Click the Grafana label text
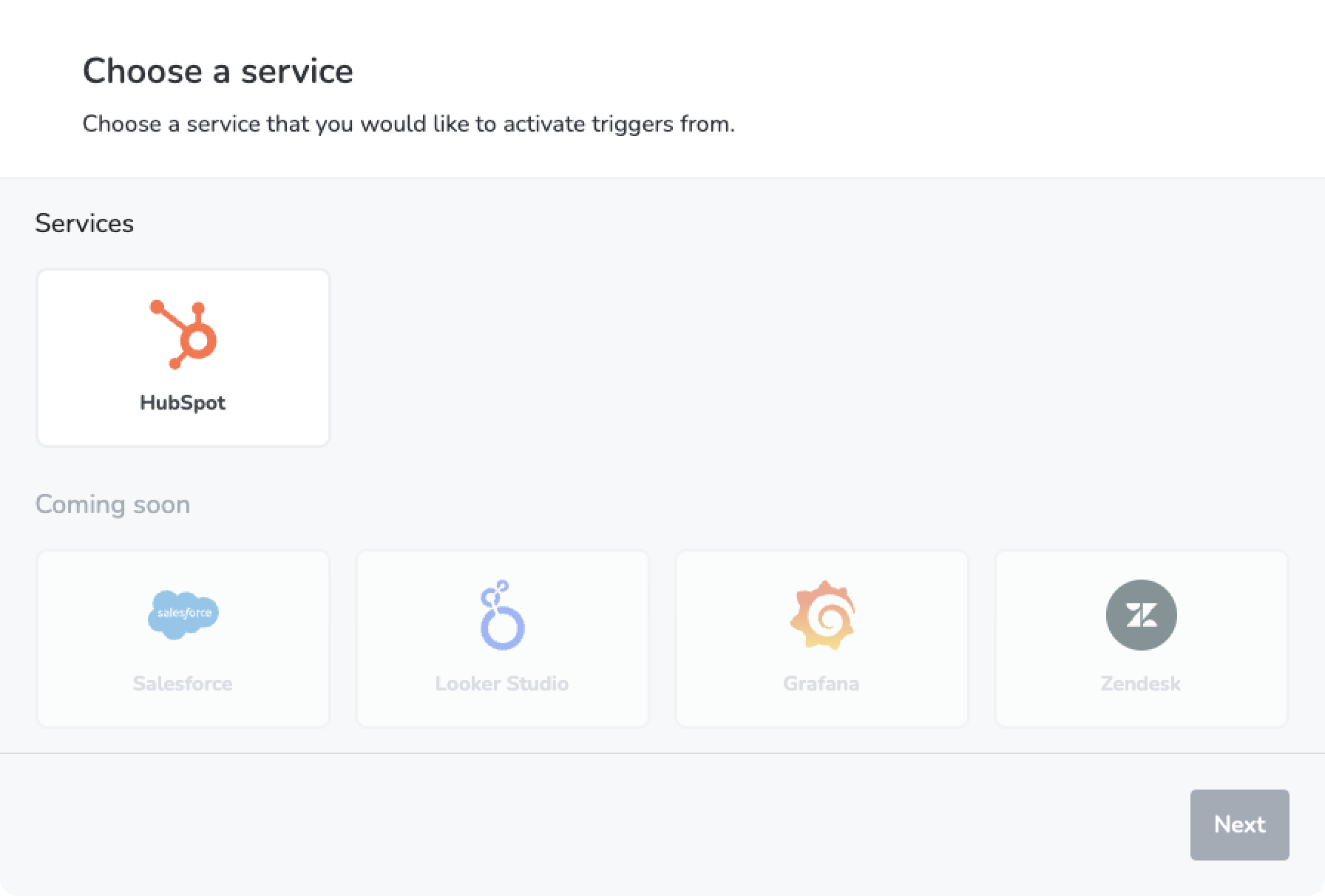 [x=821, y=684]
